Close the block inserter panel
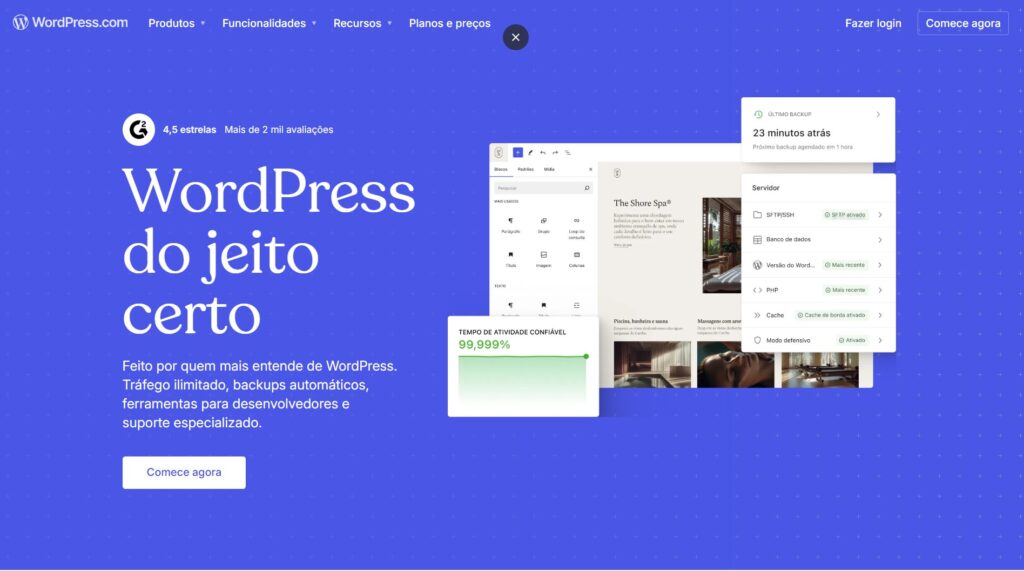 point(590,169)
